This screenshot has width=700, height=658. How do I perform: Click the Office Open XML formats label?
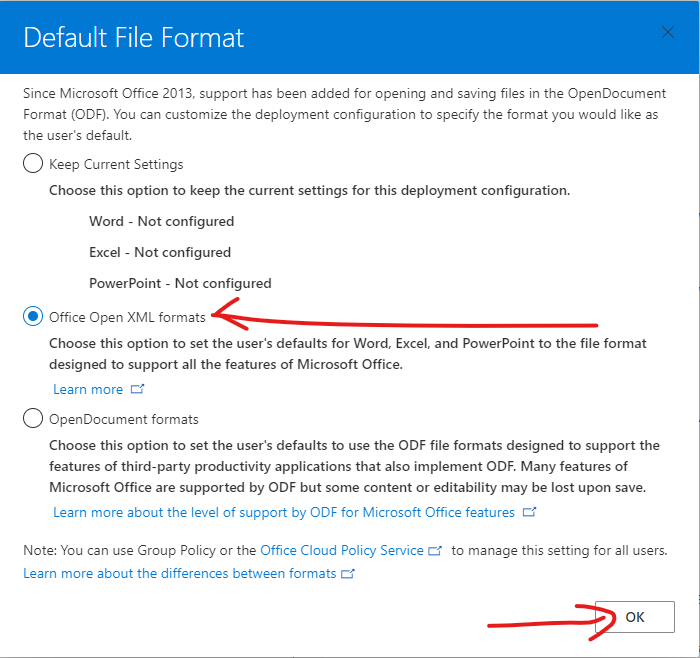coord(127,317)
